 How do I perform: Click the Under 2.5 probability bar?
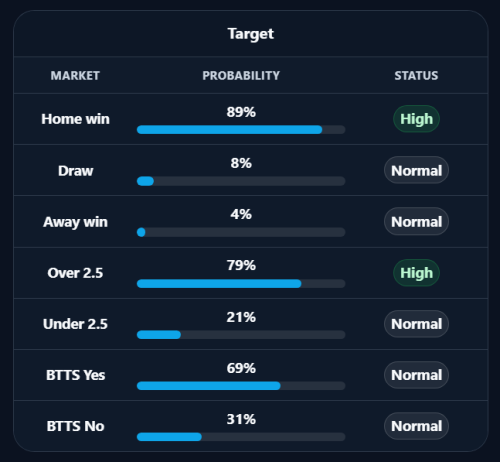[x=241, y=335]
